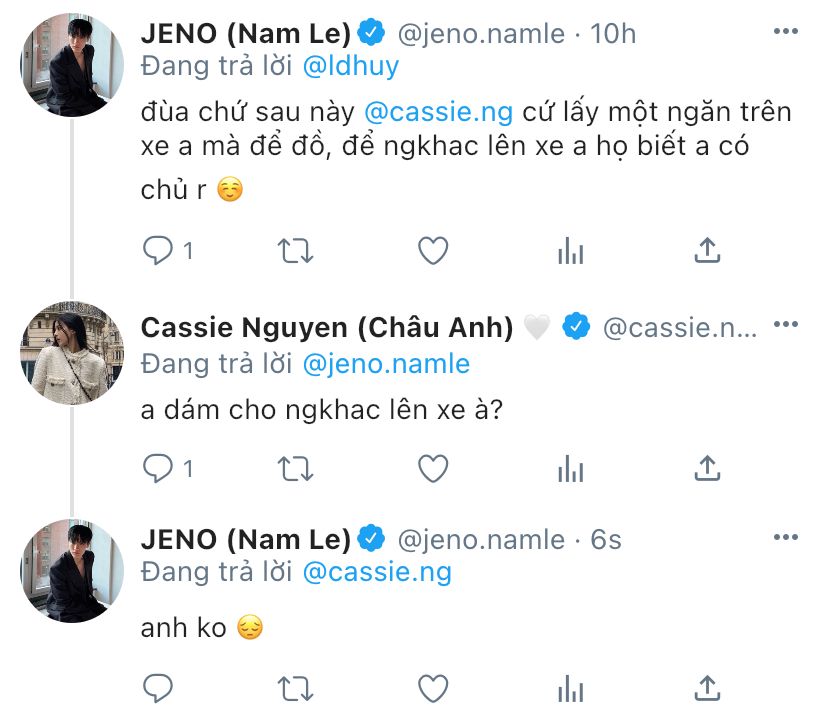
Task: Share the first JENO tweet
Action: point(707,250)
